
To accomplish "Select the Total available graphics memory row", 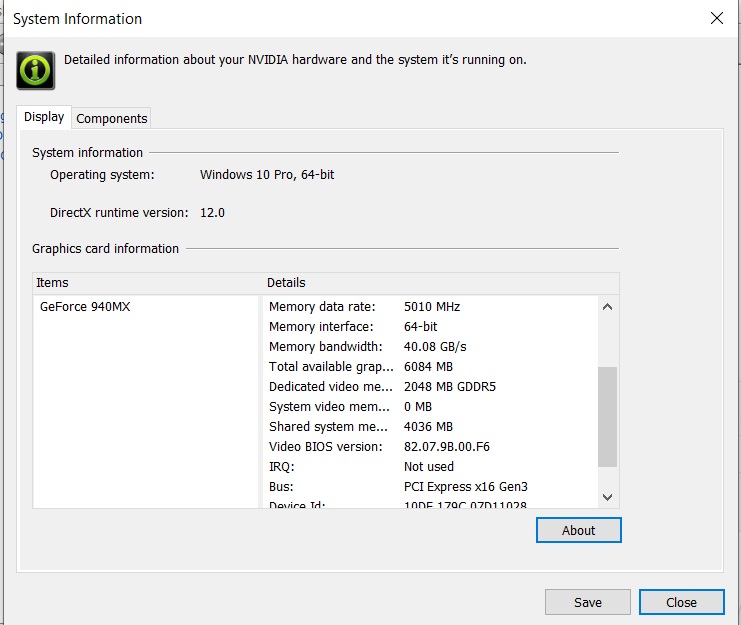I will pyautogui.click(x=430, y=367).
